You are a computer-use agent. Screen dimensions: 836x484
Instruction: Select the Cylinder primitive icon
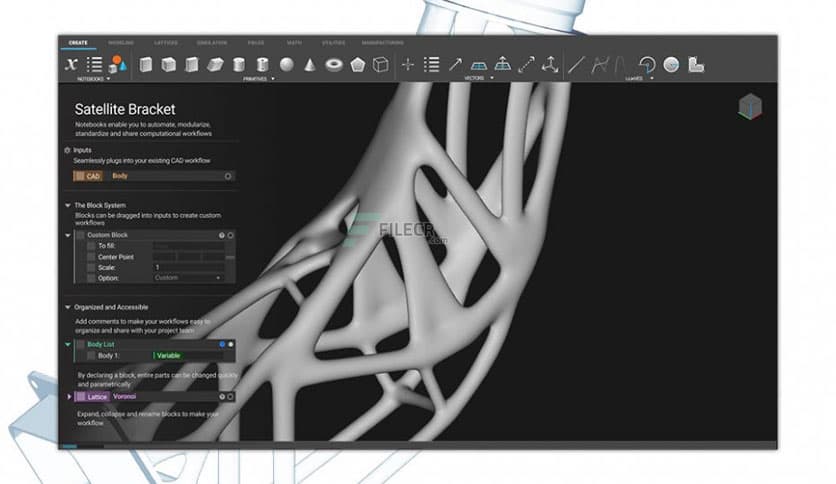(239, 64)
